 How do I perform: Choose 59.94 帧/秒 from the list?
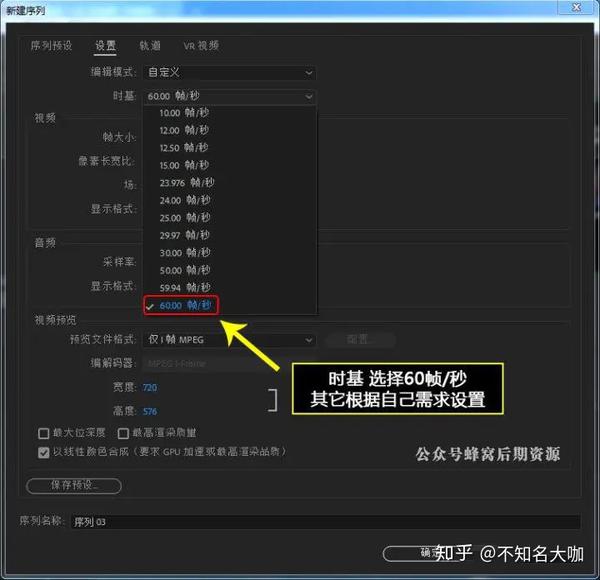(230, 288)
